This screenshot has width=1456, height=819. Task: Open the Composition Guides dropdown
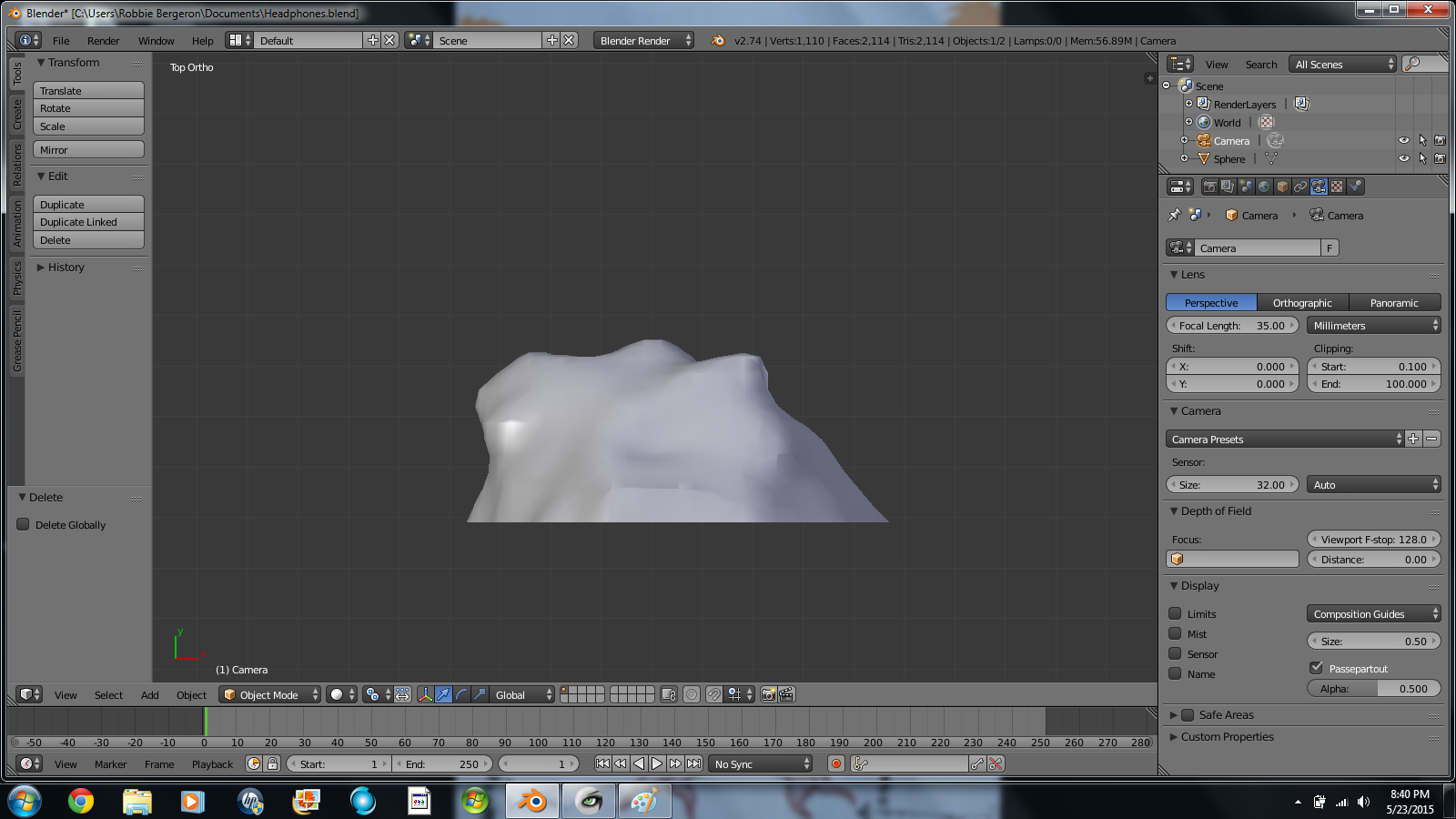click(1374, 613)
